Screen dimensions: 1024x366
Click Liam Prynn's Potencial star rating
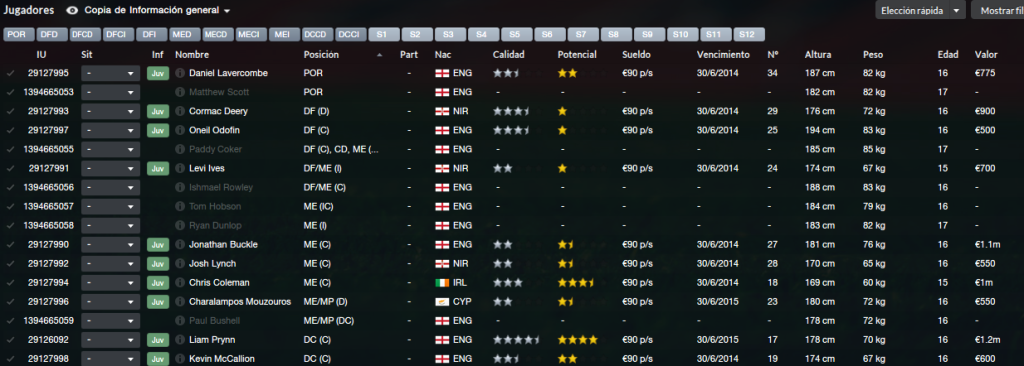[x=577, y=340]
